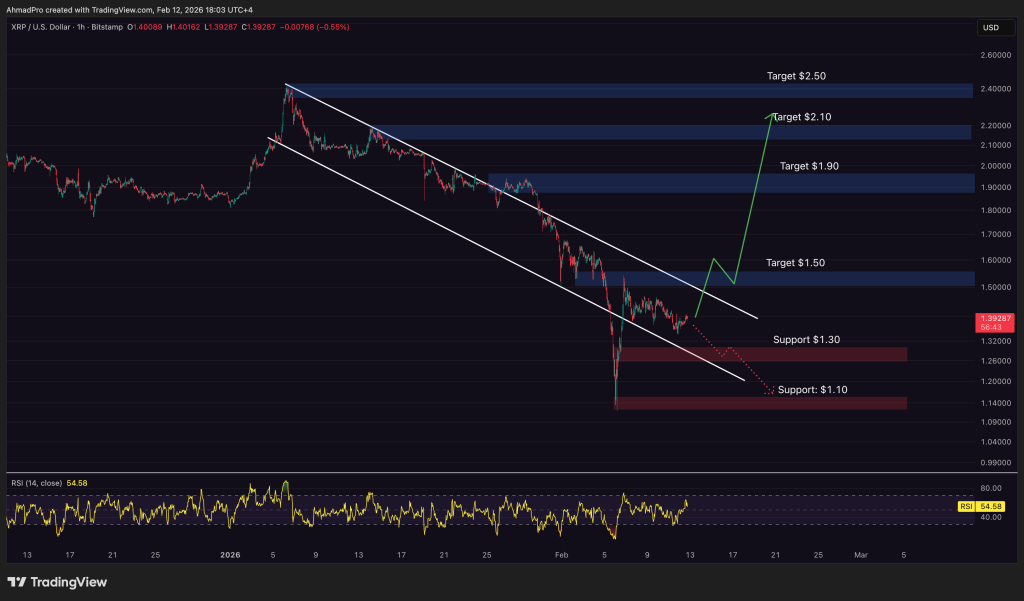Click the red 1.39287 price badge
The image size is (1024, 601).
[994, 318]
